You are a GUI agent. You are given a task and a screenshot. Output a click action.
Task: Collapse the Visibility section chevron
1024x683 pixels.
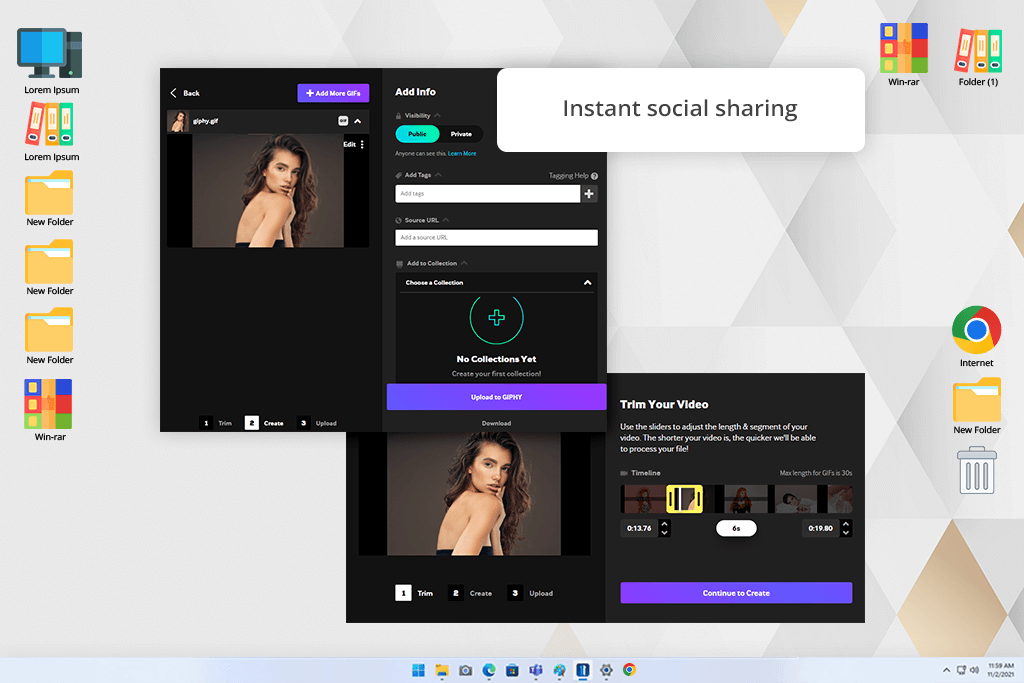click(438, 116)
